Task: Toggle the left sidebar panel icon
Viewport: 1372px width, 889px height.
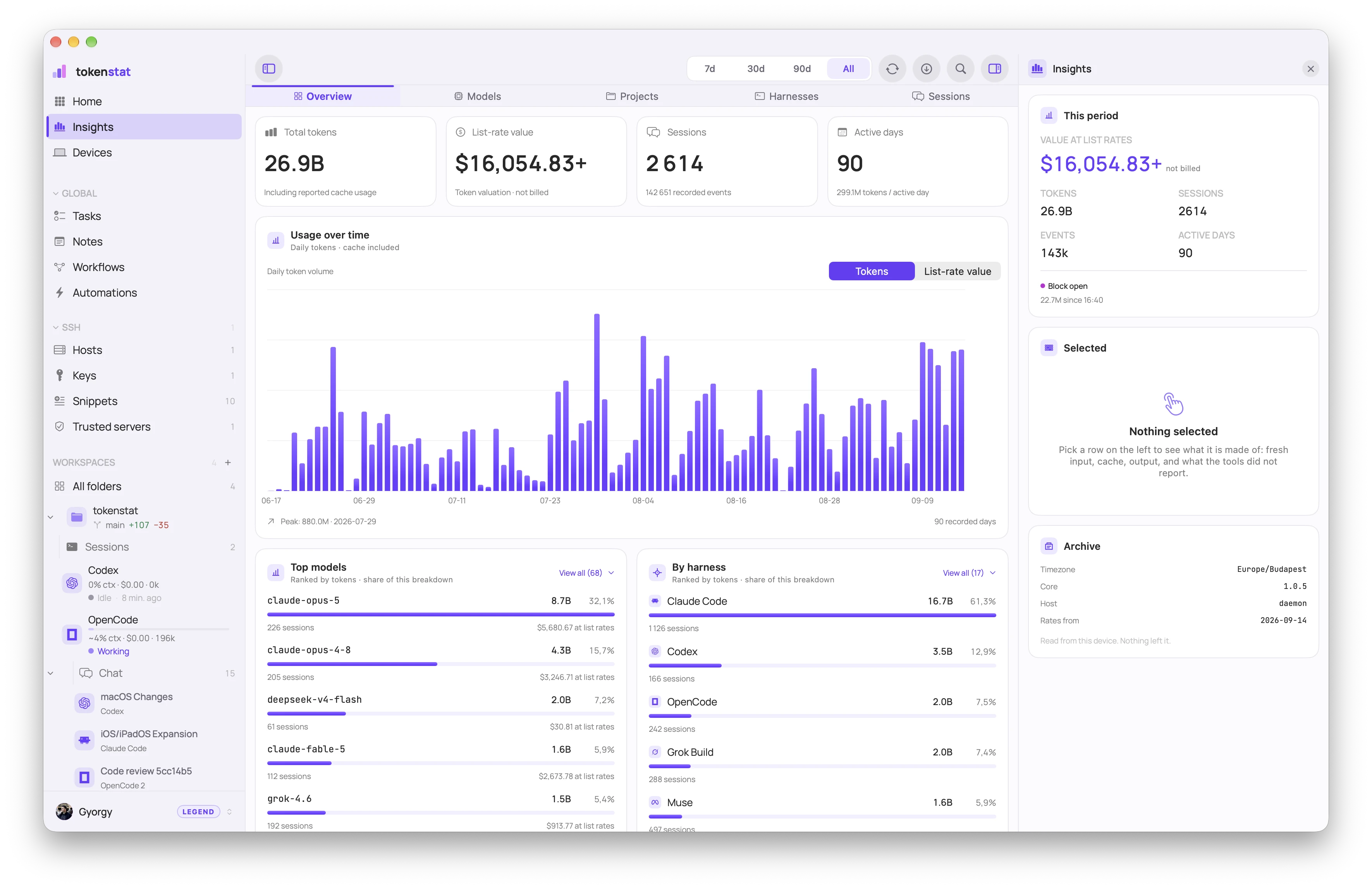Action: click(269, 69)
